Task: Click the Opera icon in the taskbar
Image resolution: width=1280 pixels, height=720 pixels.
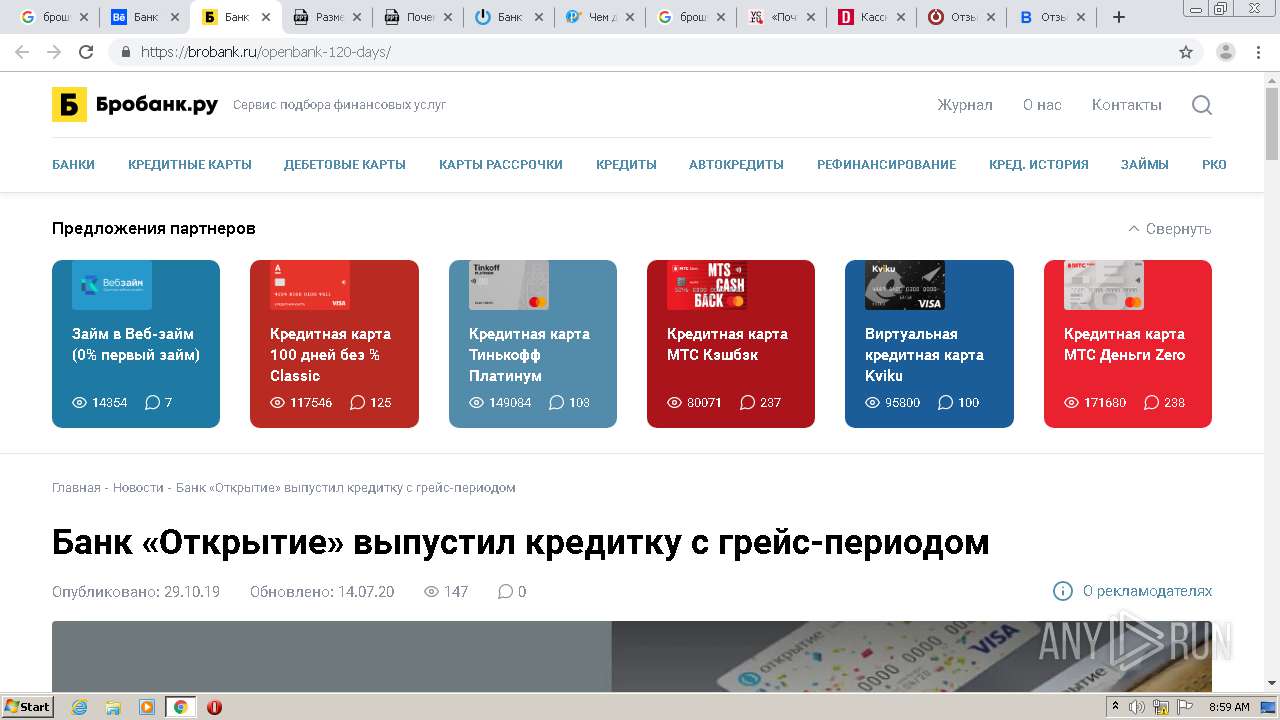Action: [x=214, y=707]
